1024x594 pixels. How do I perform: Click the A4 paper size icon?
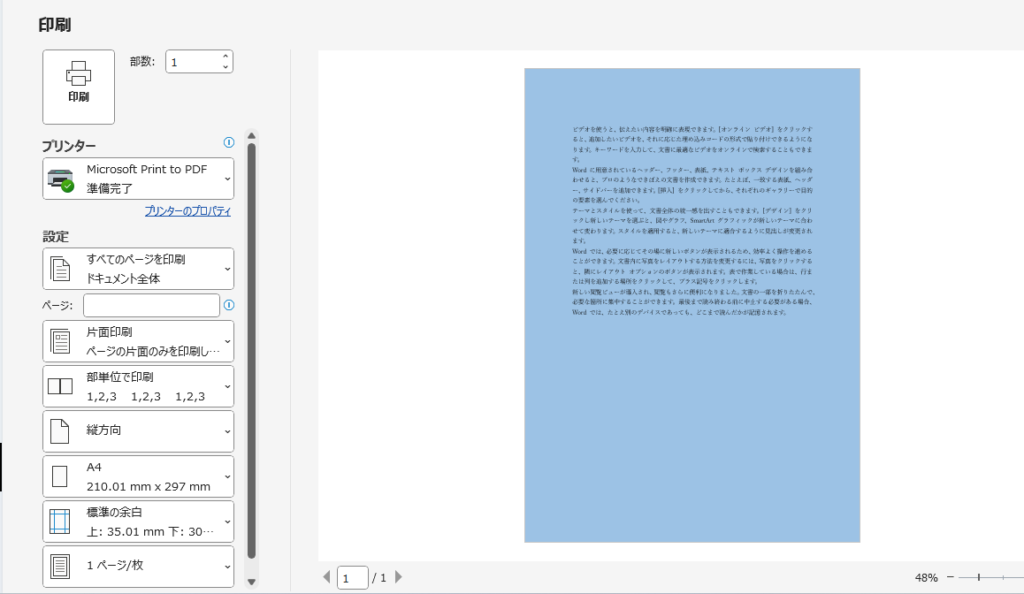tap(59, 477)
